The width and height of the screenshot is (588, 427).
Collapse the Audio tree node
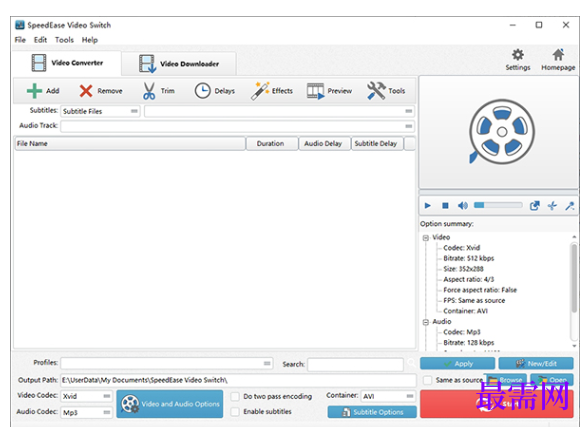click(426, 322)
